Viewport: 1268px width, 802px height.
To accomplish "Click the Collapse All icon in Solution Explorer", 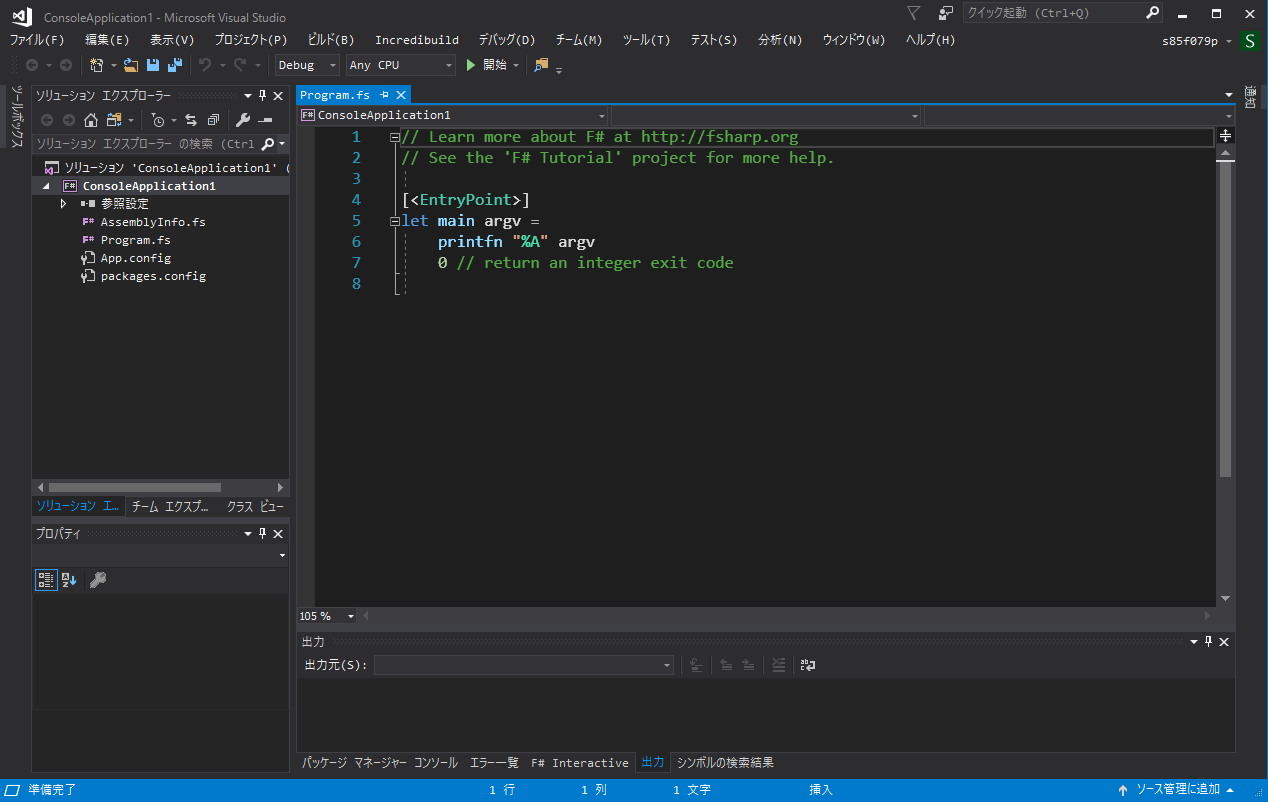I will pos(213,118).
